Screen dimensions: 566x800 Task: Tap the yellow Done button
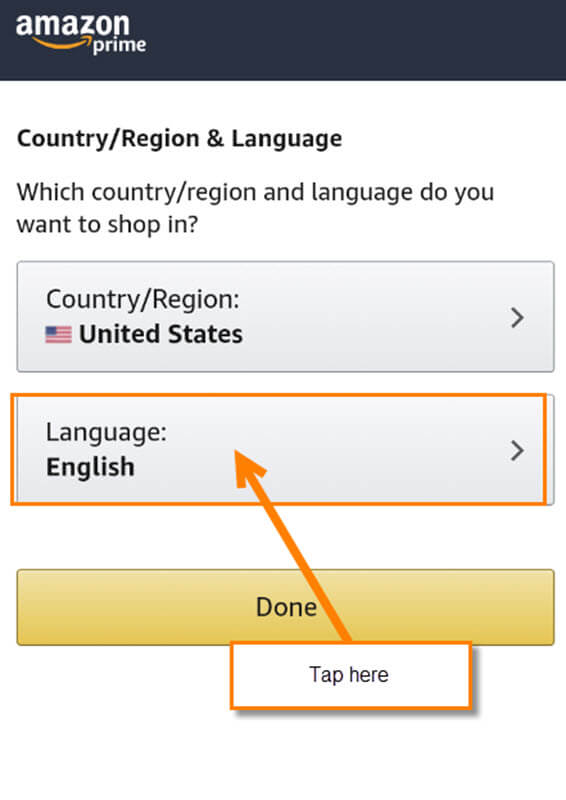285,607
